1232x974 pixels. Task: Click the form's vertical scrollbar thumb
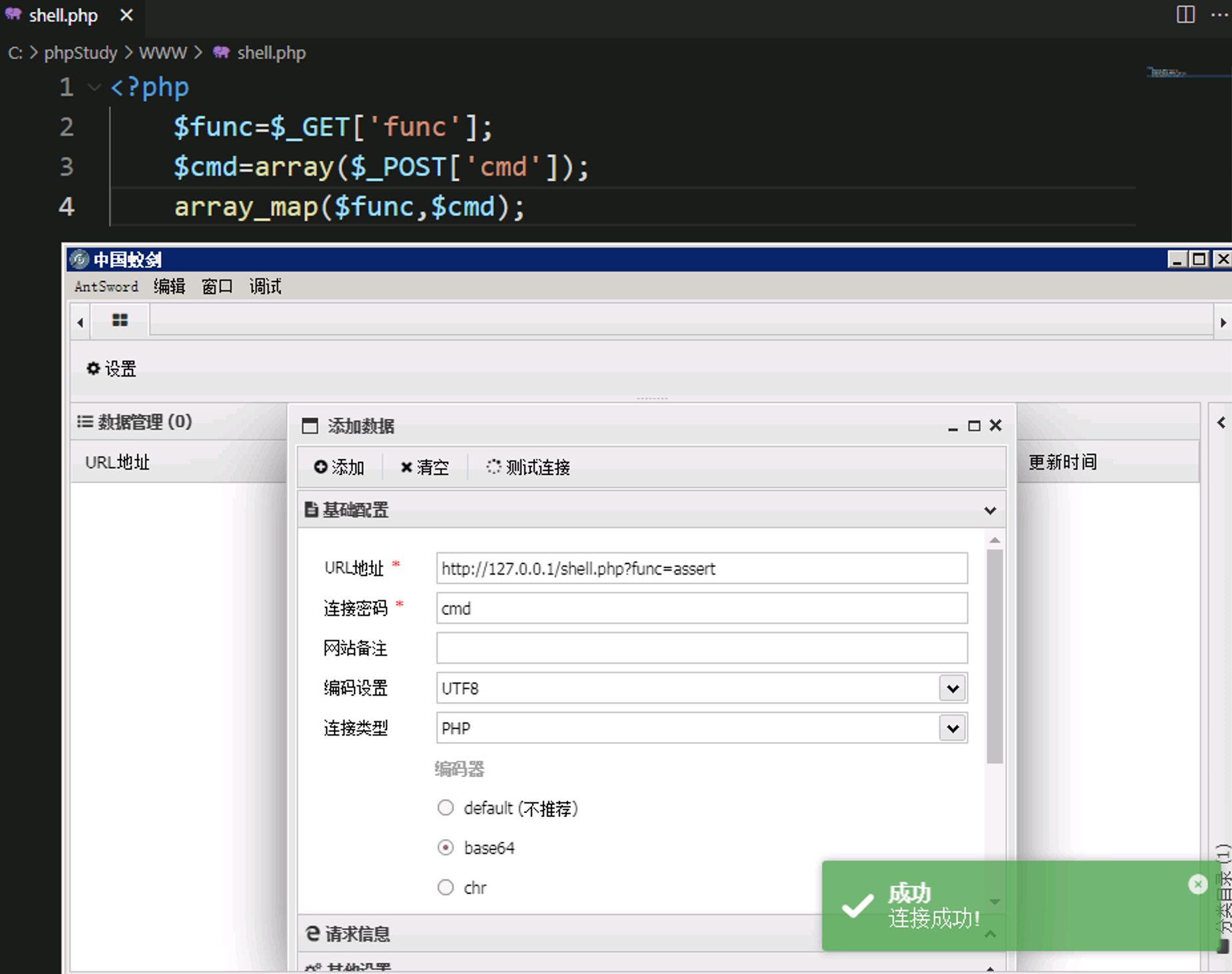pos(995,656)
